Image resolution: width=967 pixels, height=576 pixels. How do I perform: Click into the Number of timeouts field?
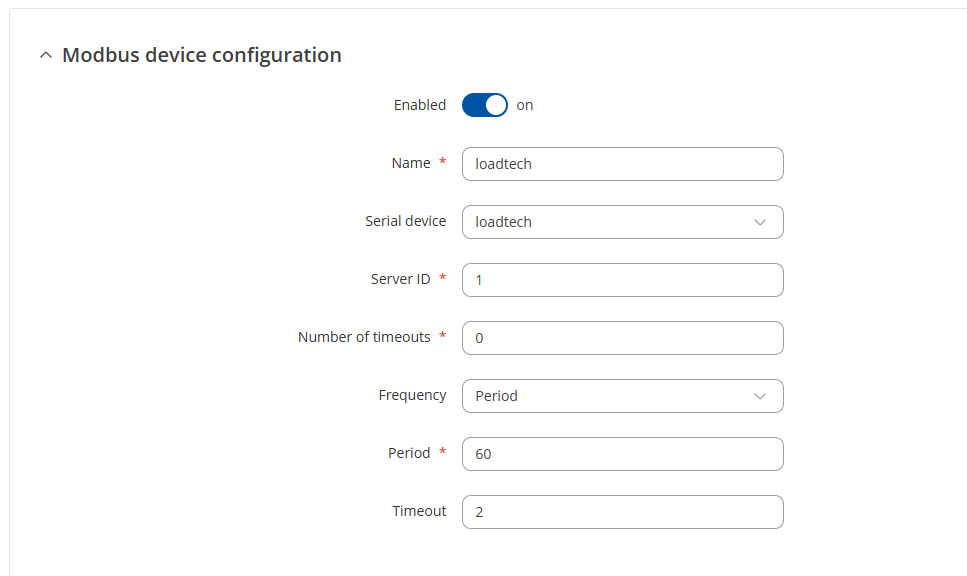click(x=623, y=338)
